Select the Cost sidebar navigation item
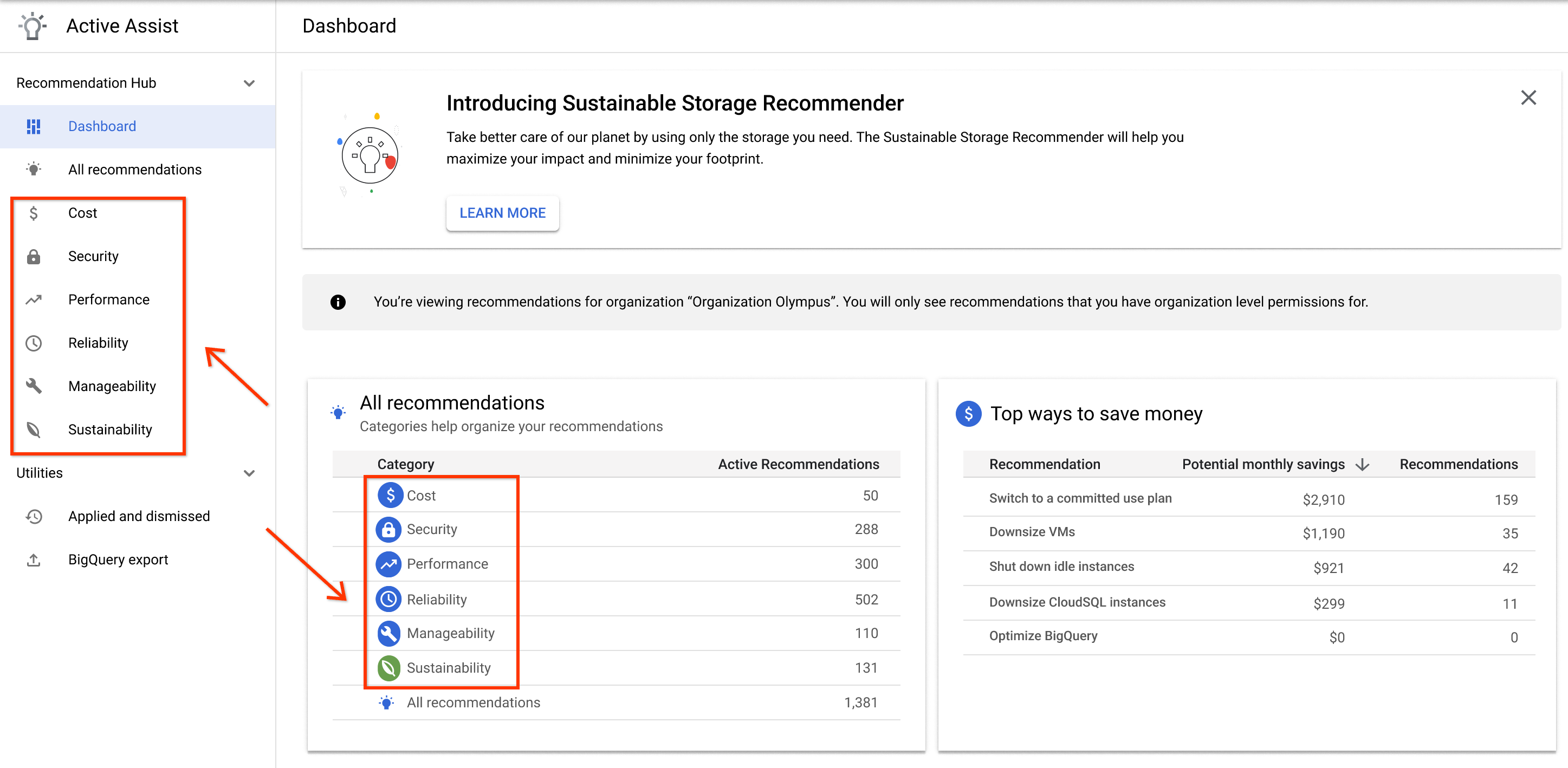Image resolution: width=1568 pixels, height=768 pixels. click(82, 212)
